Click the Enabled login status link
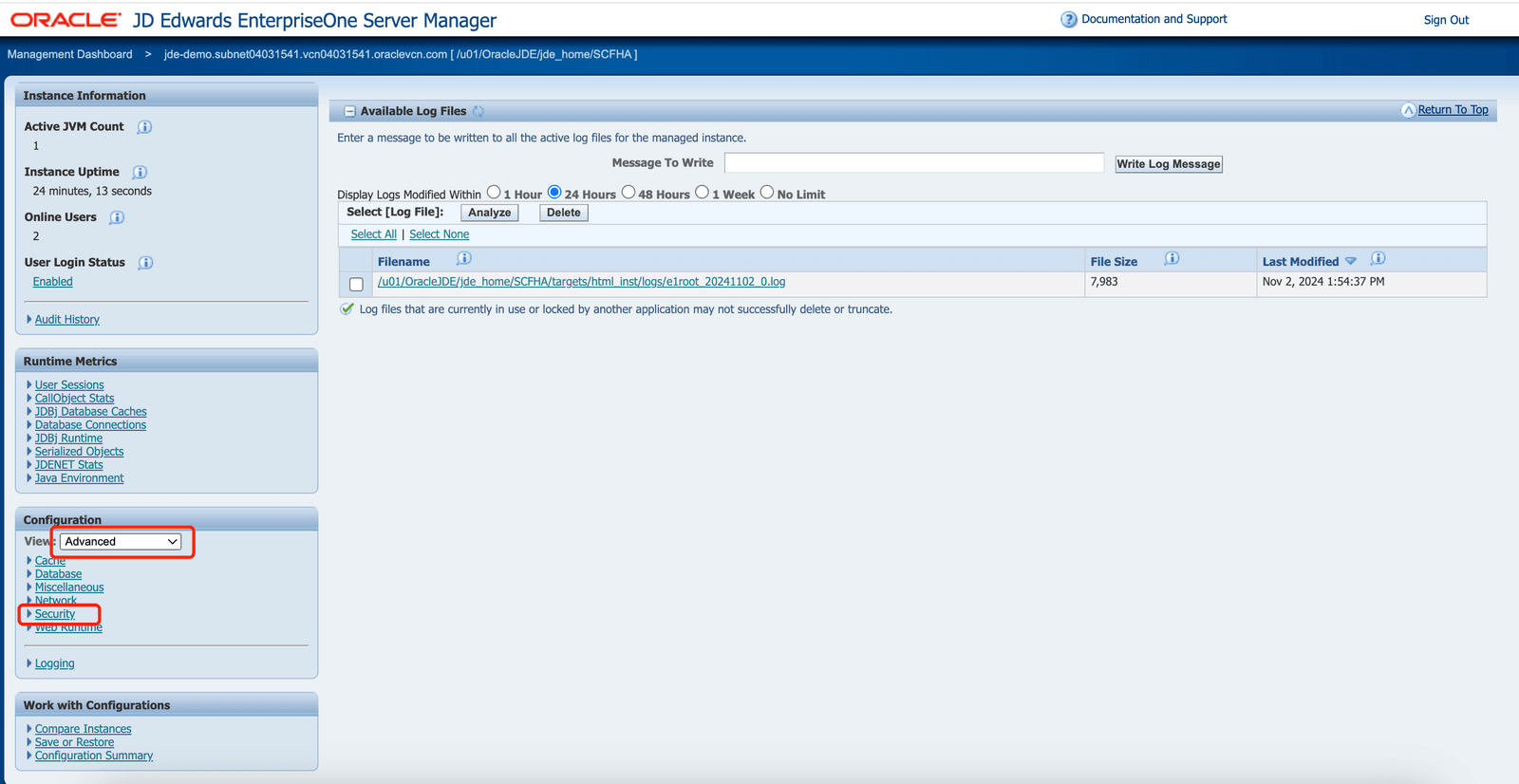This screenshot has width=1519, height=784. (x=53, y=282)
